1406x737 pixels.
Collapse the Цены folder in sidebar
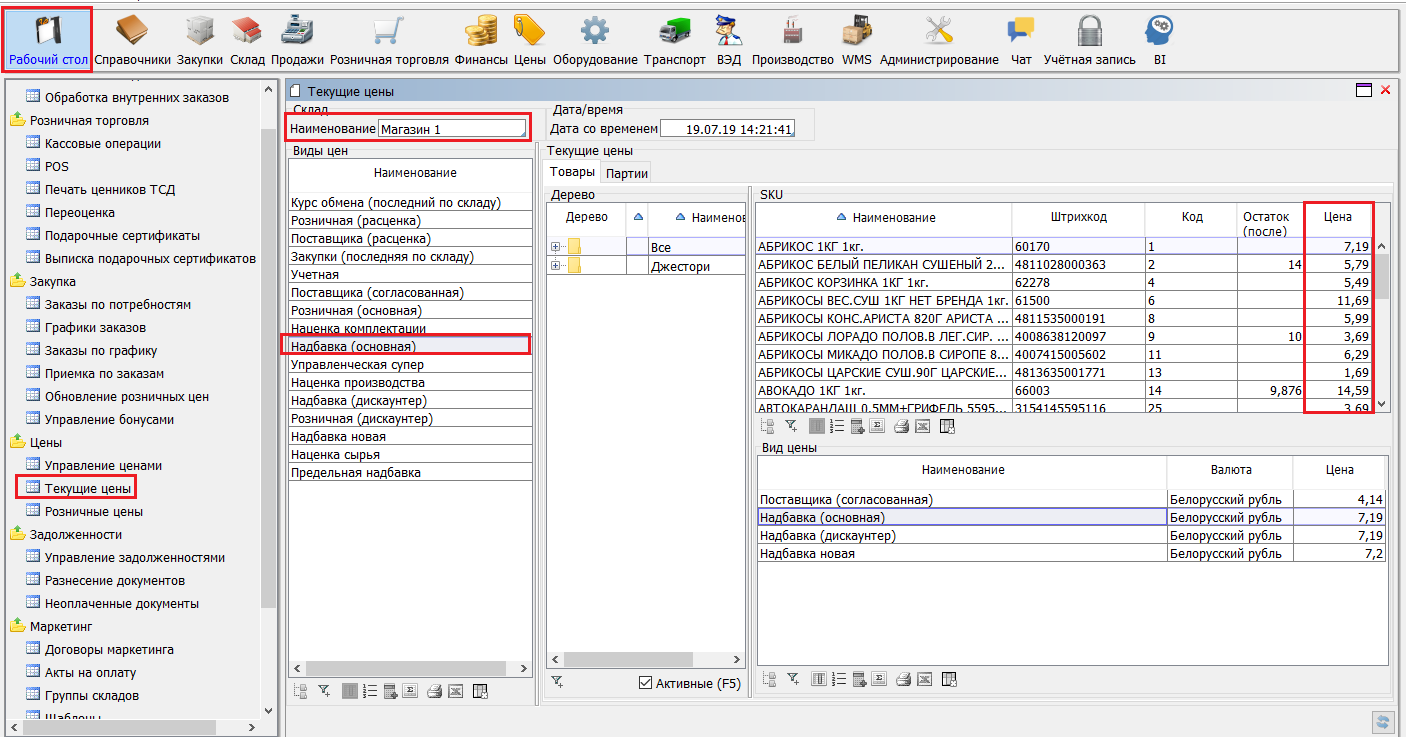pos(19,442)
